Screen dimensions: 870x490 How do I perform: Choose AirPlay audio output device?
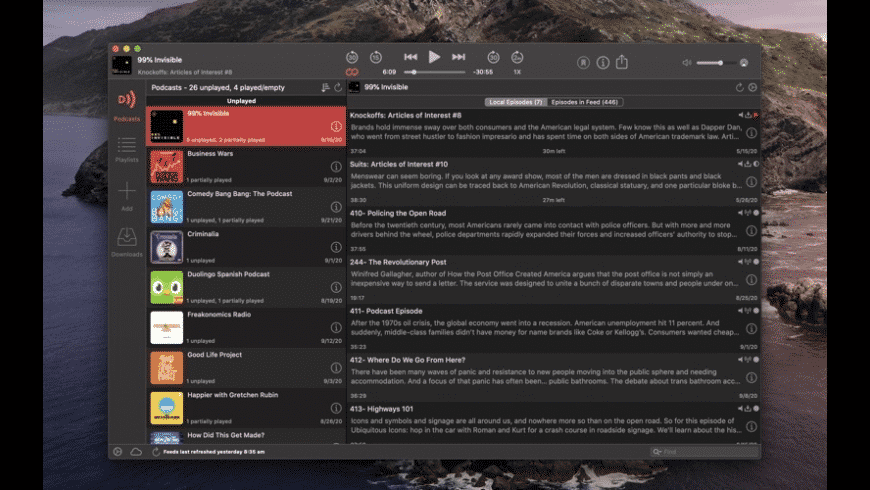coord(744,63)
